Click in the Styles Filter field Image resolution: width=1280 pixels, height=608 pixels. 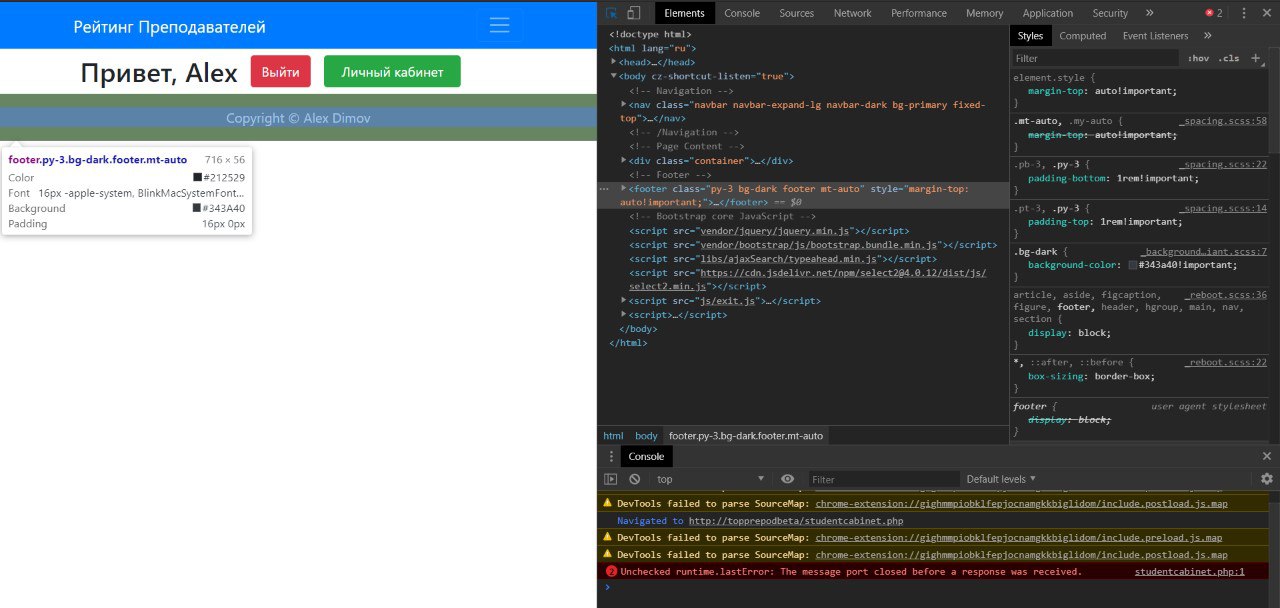tap(1095, 58)
